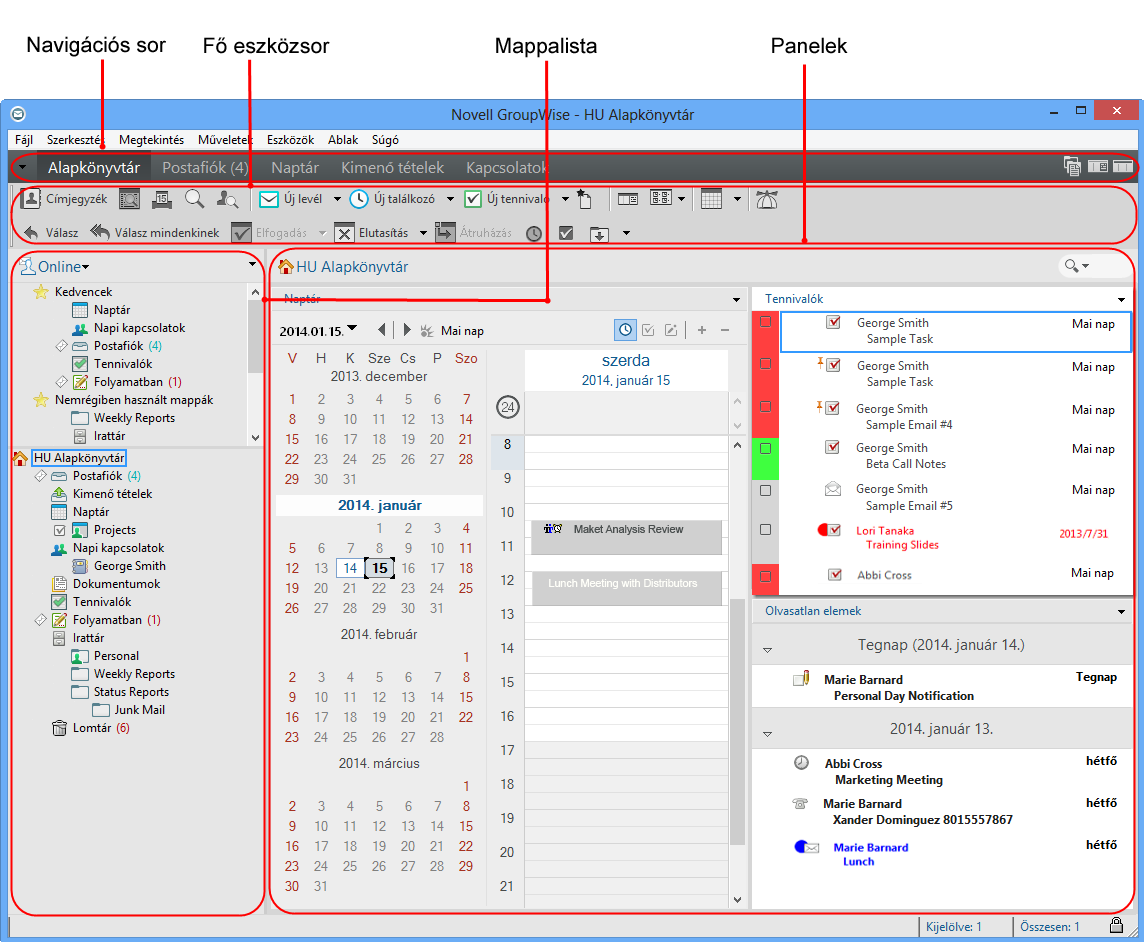Select the Junk Mail folder
Image resolution: width=1144 pixels, height=942 pixels.
pos(129,709)
